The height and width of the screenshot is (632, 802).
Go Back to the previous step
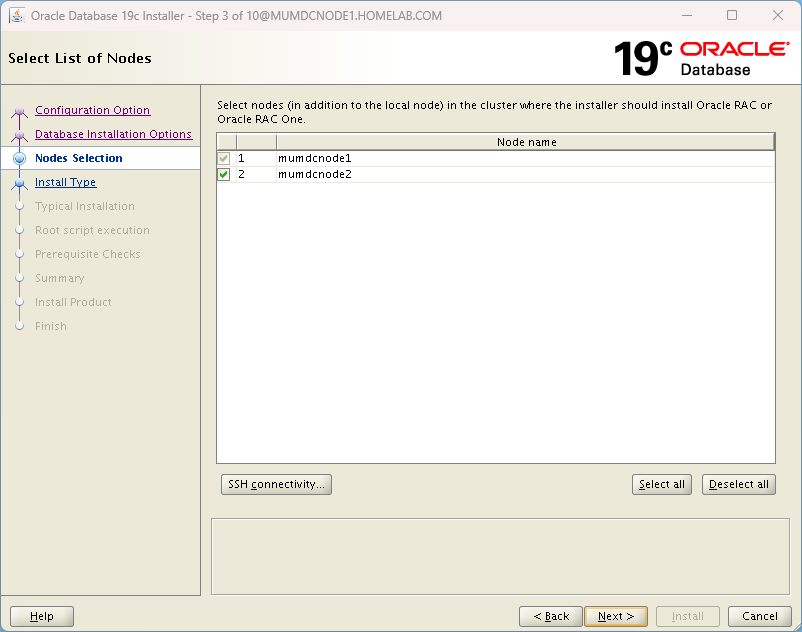(550, 617)
